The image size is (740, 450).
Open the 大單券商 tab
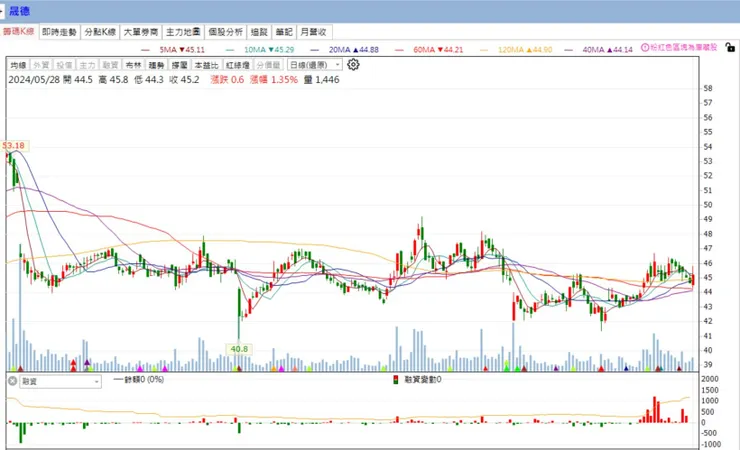[141, 32]
